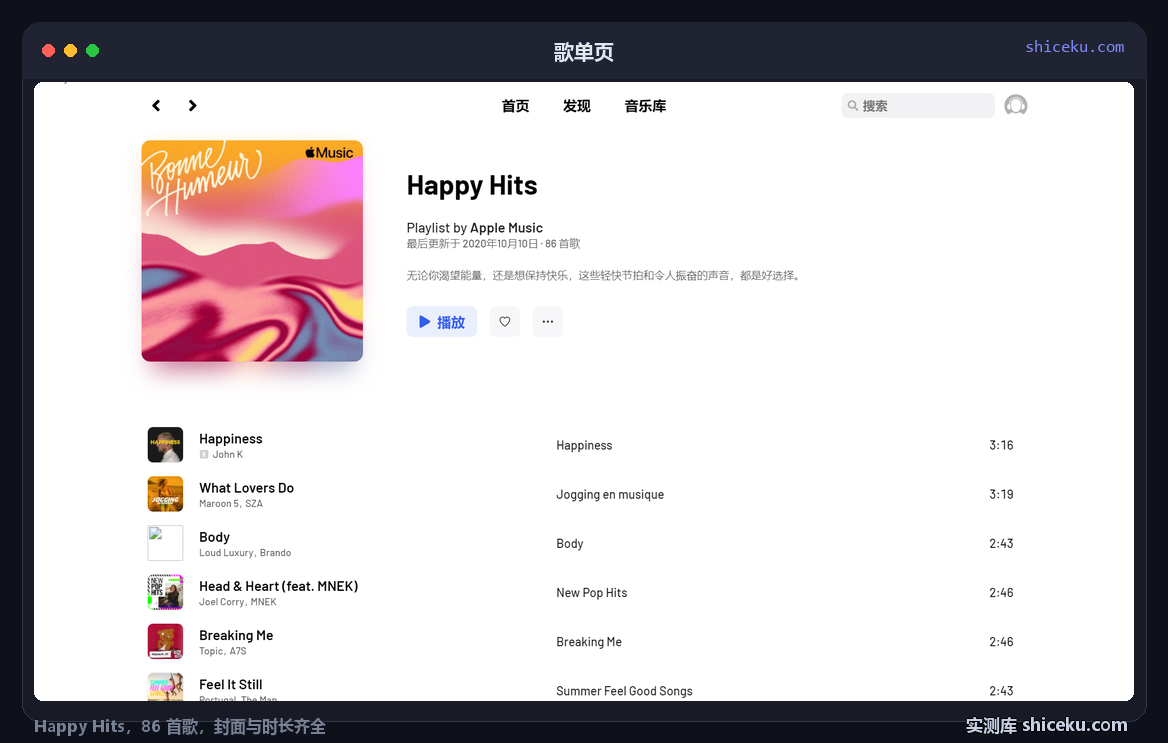
Task: Select the track title What Lovers Do
Action: click(x=247, y=488)
